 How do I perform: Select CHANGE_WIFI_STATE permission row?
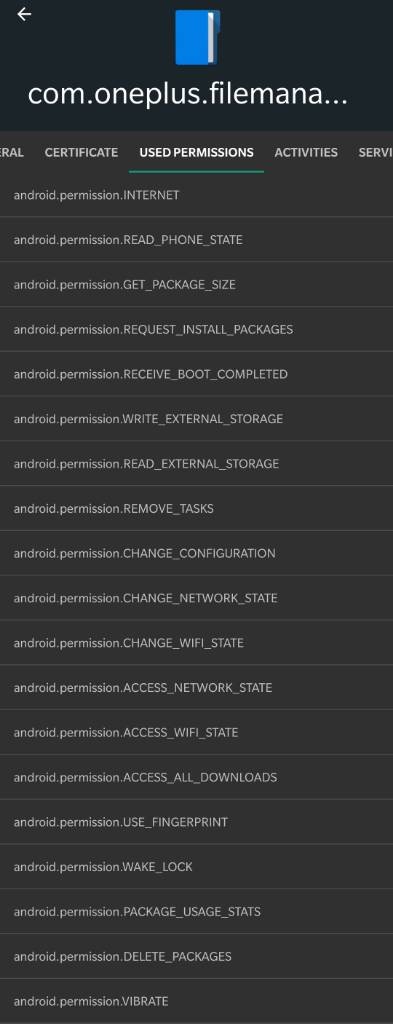(196, 643)
